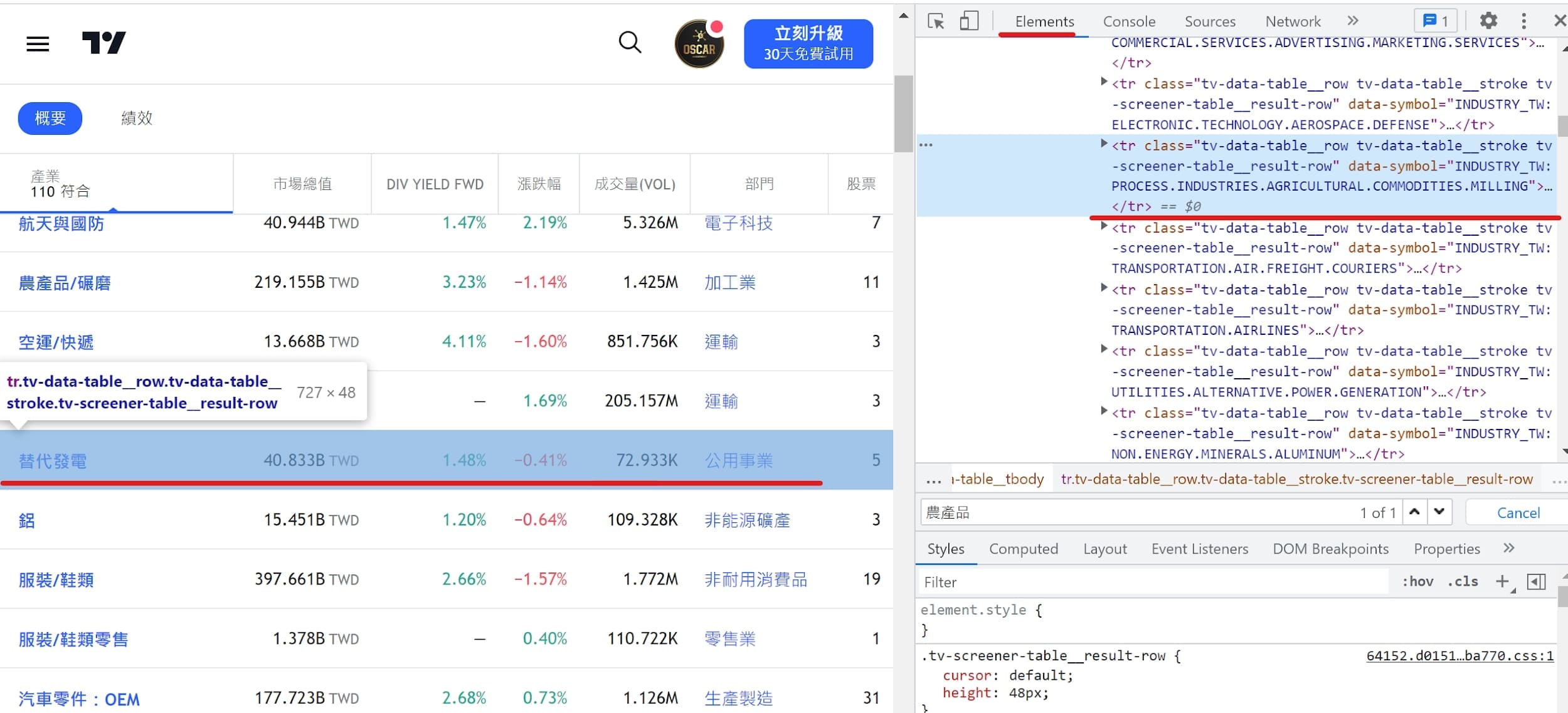Screen dimensions: 1568x713
Task: Open the 服裝/鞋類零售 industry link
Action: pos(73,640)
